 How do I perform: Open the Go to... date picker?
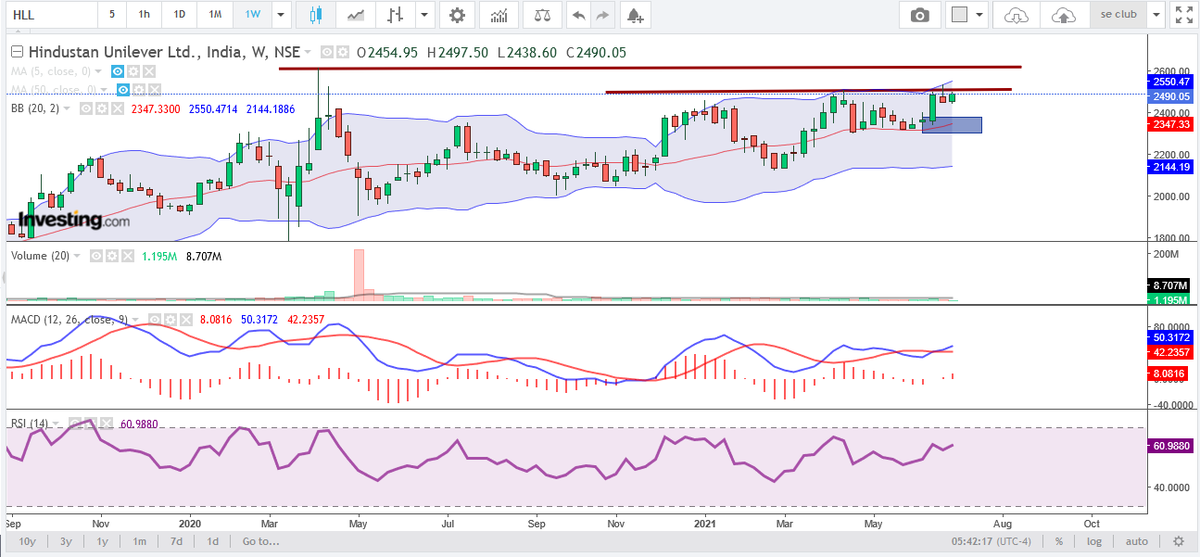coord(260,541)
